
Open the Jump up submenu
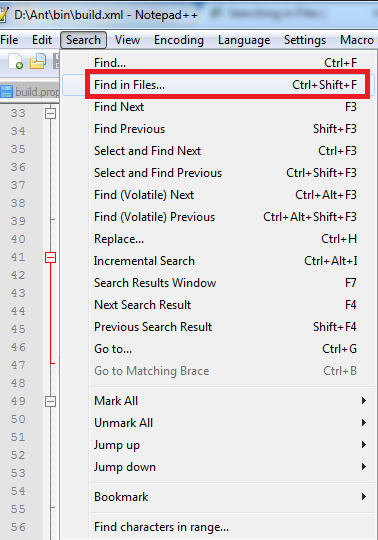point(229,445)
